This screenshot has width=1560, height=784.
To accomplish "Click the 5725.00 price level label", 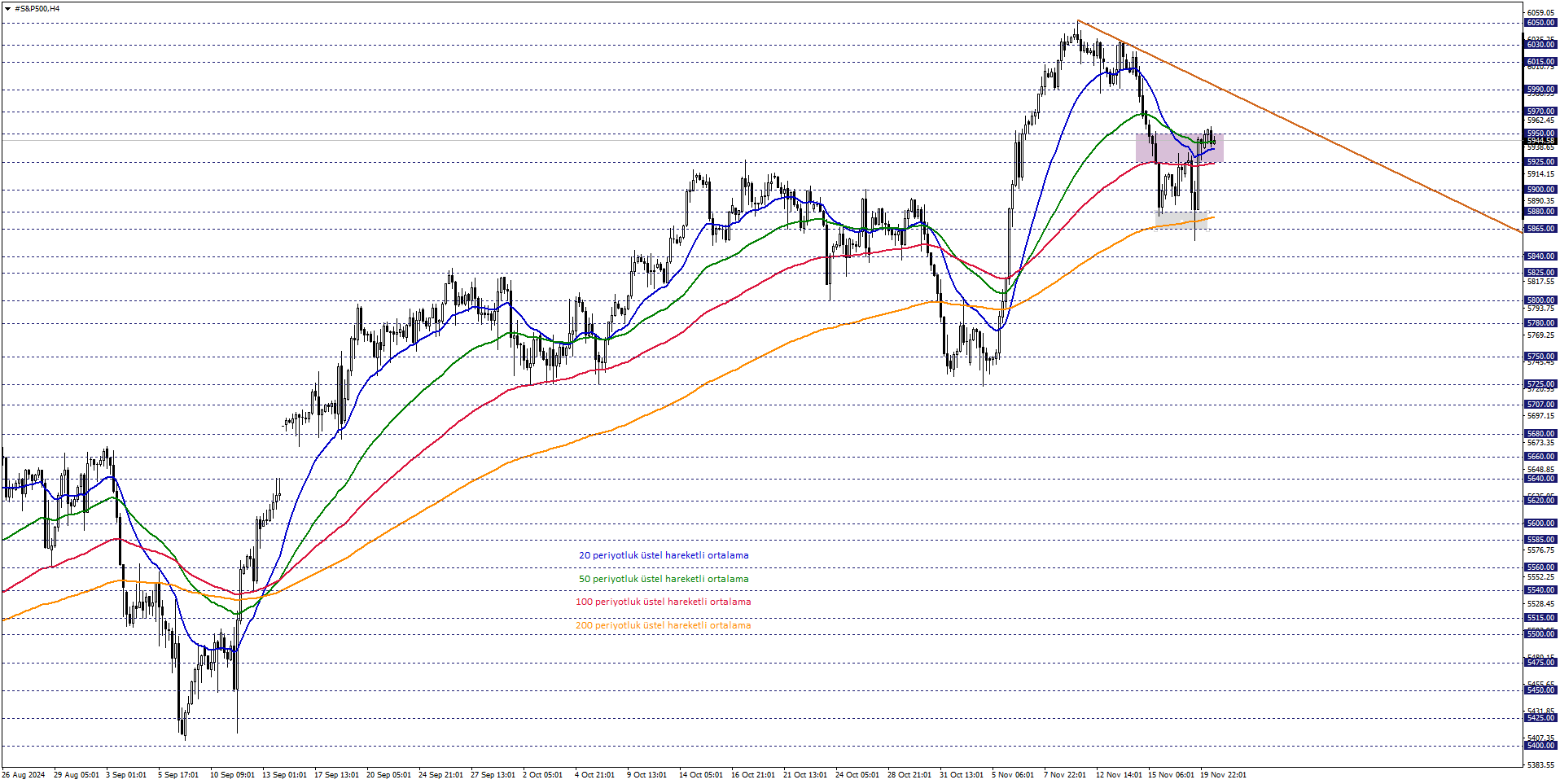I will (x=1540, y=384).
